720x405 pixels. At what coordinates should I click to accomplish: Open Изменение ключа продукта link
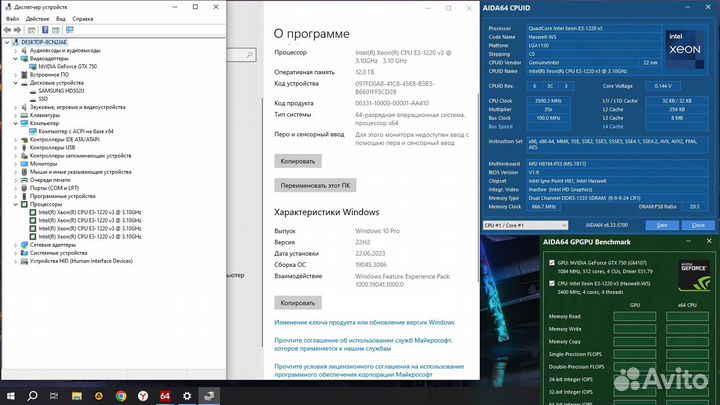364,322
